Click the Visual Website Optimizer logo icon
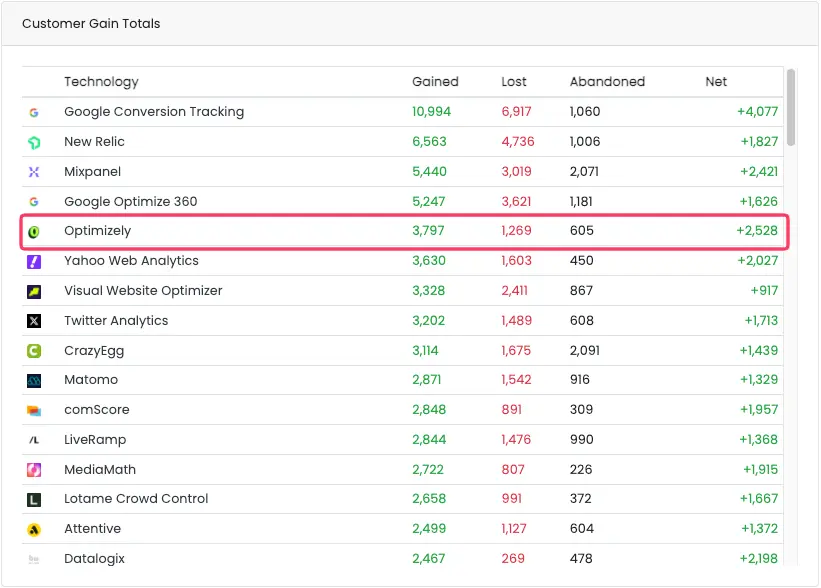The image size is (821, 588). click(x=34, y=291)
